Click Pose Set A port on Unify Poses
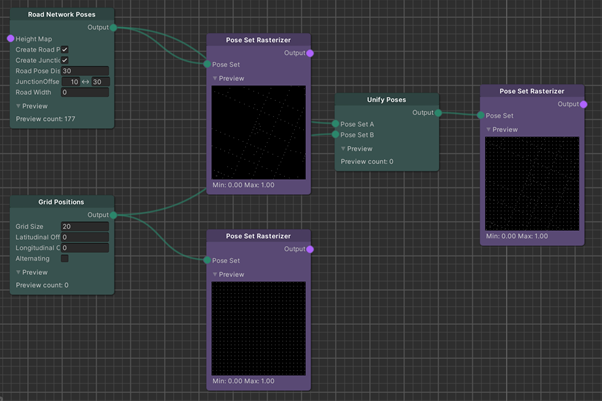 coord(336,124)
